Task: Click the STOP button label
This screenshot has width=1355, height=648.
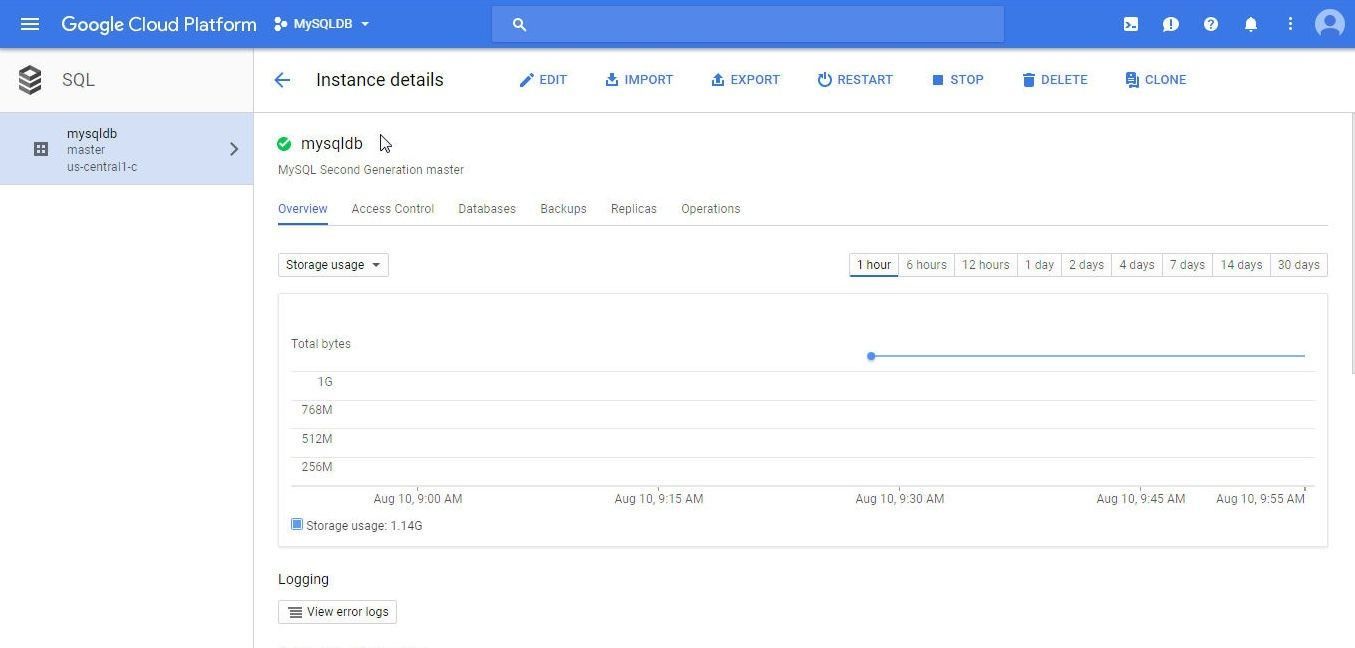Action: (967, 80)
